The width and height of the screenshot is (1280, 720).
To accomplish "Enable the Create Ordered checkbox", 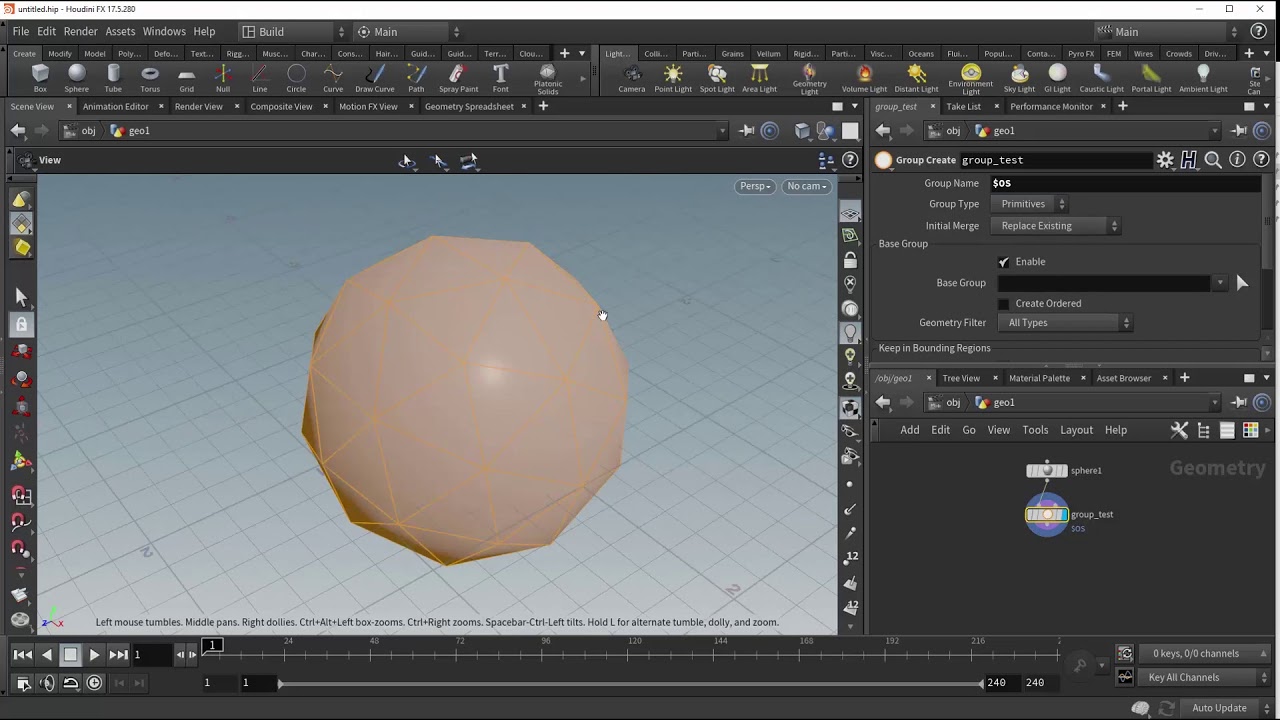I will [1004, 304].
